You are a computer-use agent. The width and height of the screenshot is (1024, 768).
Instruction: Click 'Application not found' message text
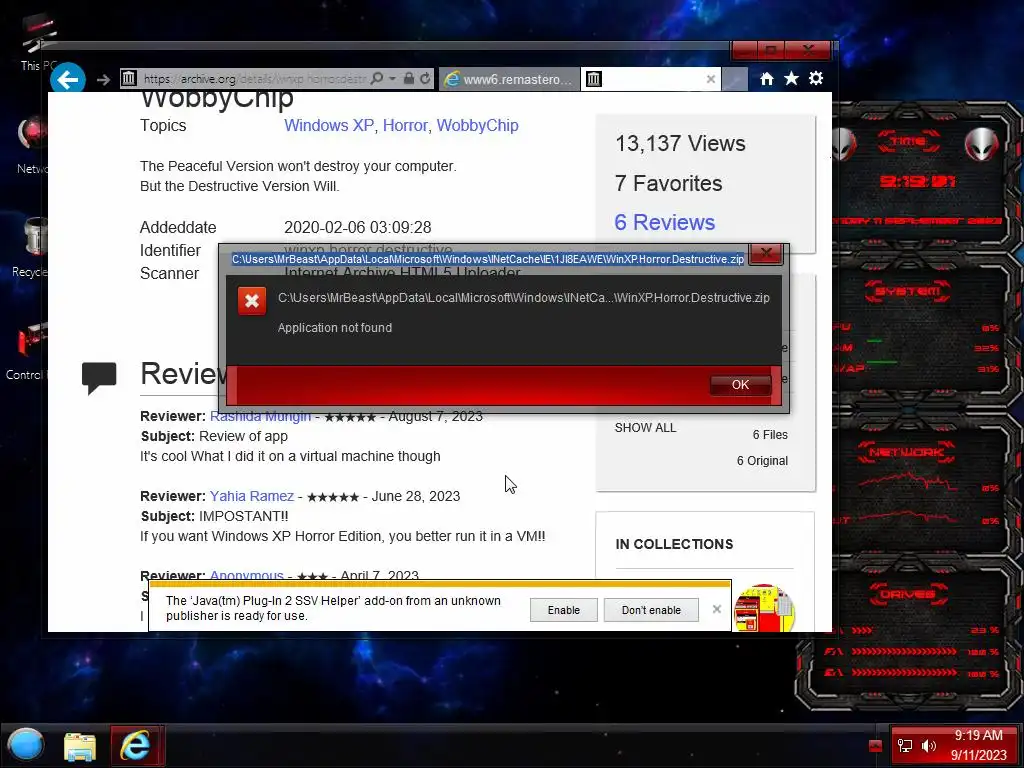point(334,328)
